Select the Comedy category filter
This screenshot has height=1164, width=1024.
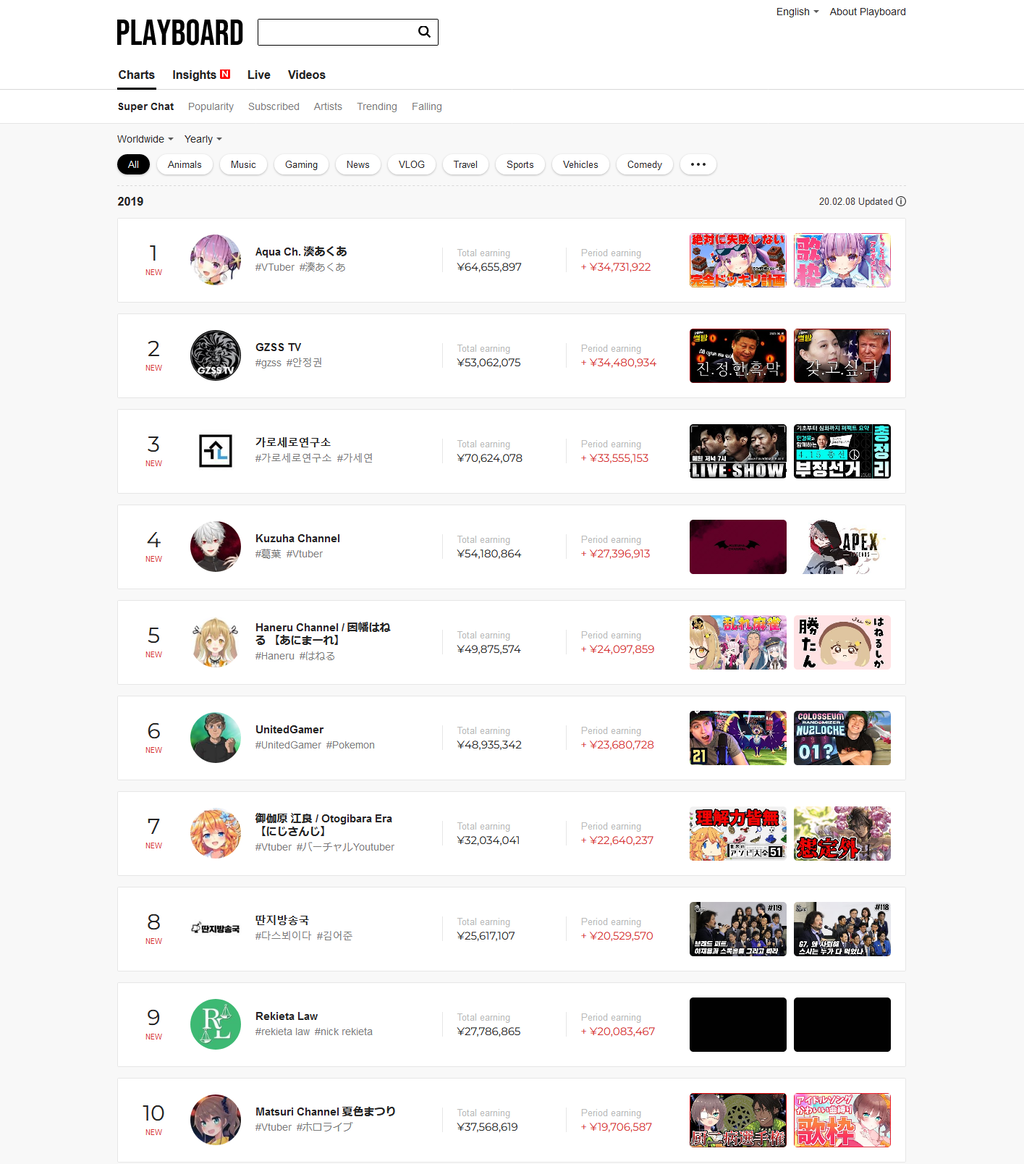(645, 165)
